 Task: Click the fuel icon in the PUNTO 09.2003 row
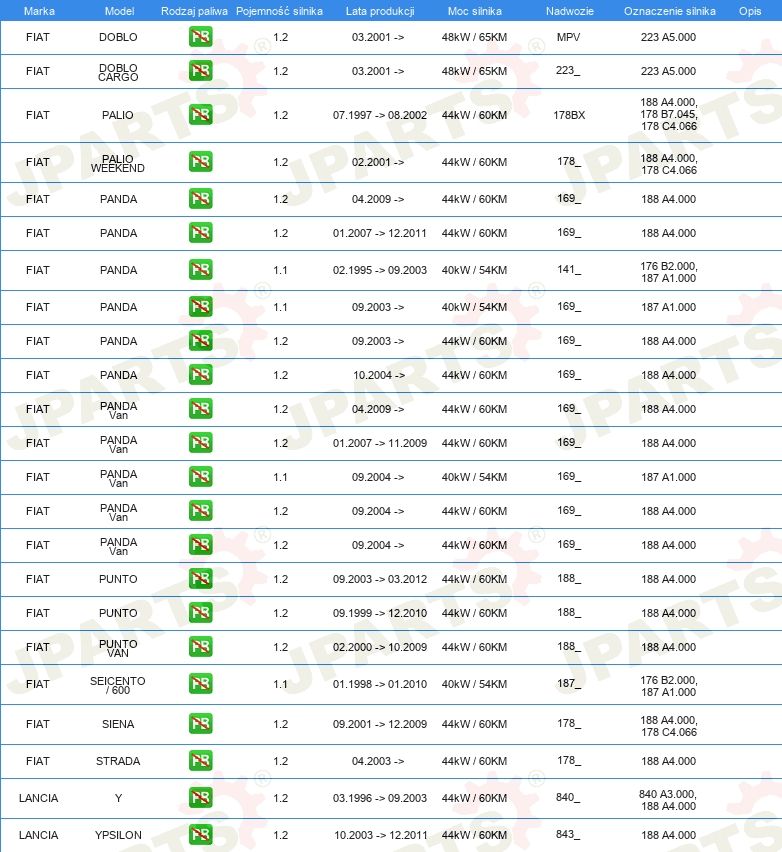[x=201, y=579]
